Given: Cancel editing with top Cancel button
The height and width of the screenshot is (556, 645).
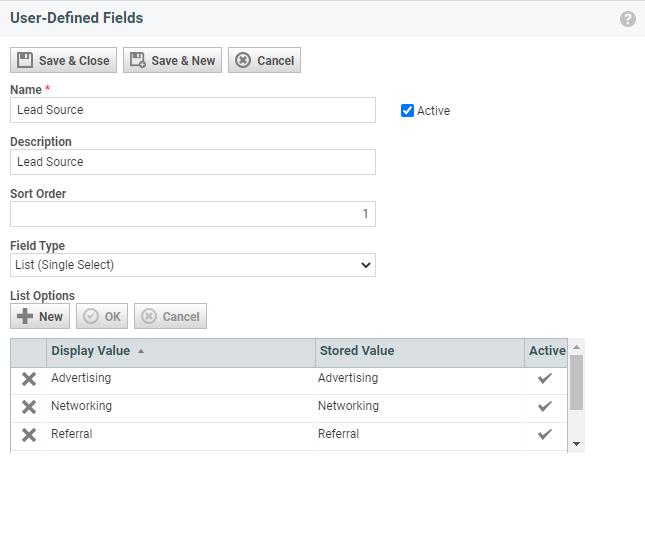Looking at the screenshot, I should 264,60.
